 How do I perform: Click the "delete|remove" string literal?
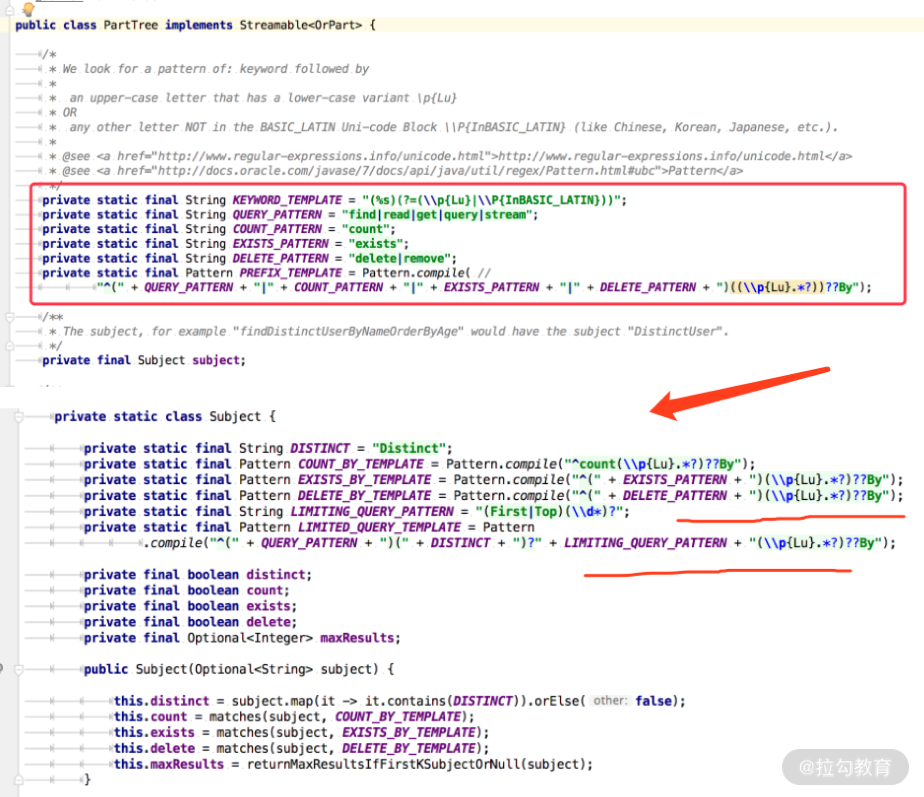(x=400, y=259)
